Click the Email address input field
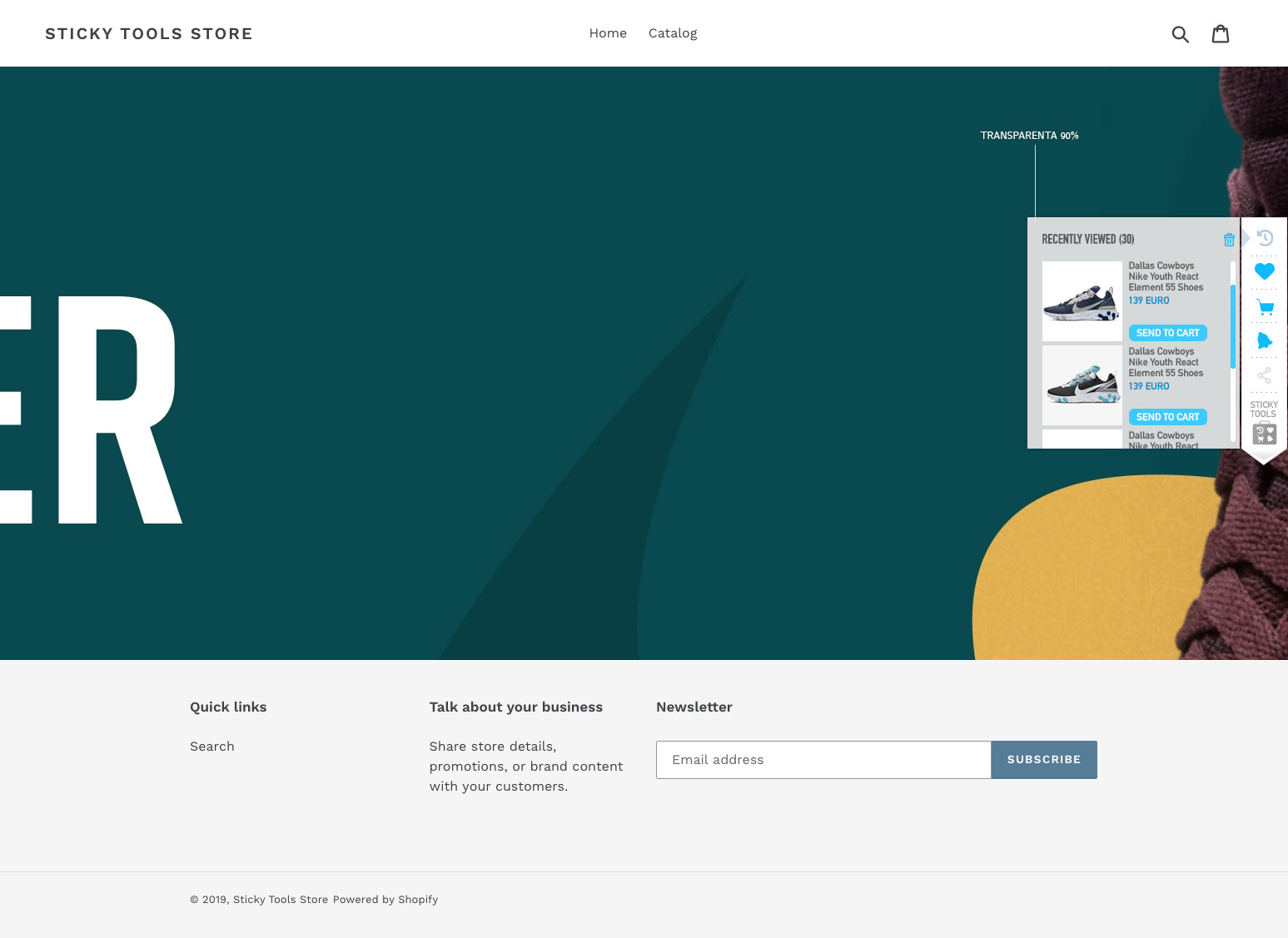The width and height of the screenshot is (1288, 938). [x=823, y=760]
